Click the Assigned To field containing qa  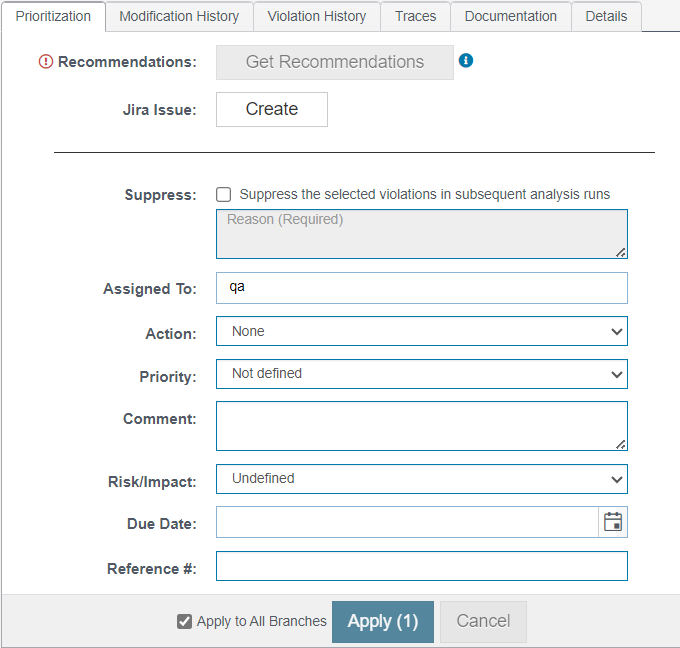tap(422, 288)
